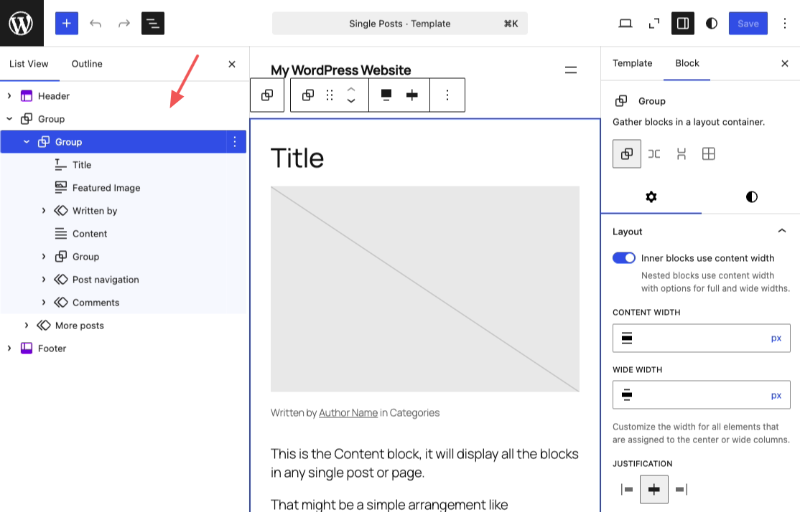Open the Change items justification toolbar icon
The image size is (800, 512).
coord(412,95)
